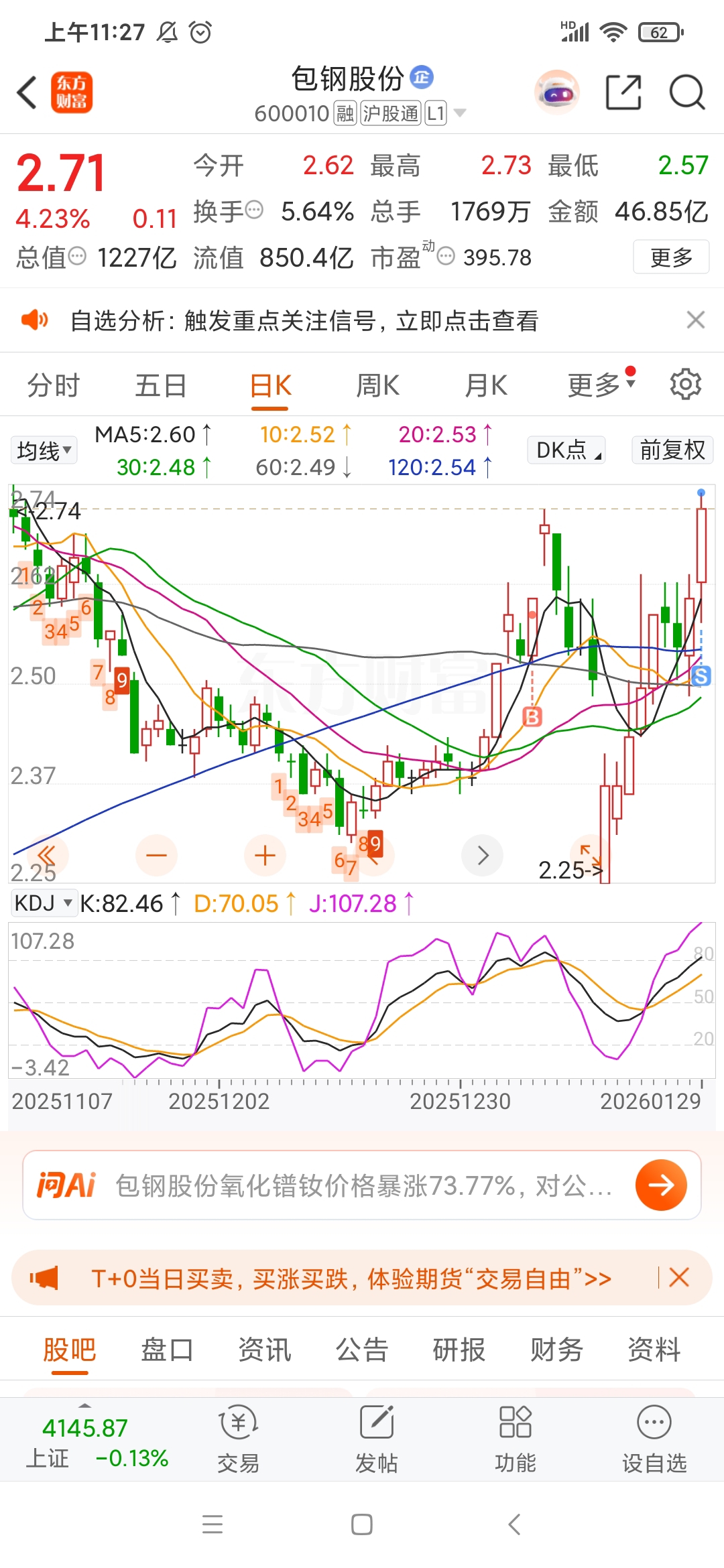Switch to the 研报 tab
The width and height of the screenshot is (724, 1568).
pyautogui.click(x=459, y=1349)
